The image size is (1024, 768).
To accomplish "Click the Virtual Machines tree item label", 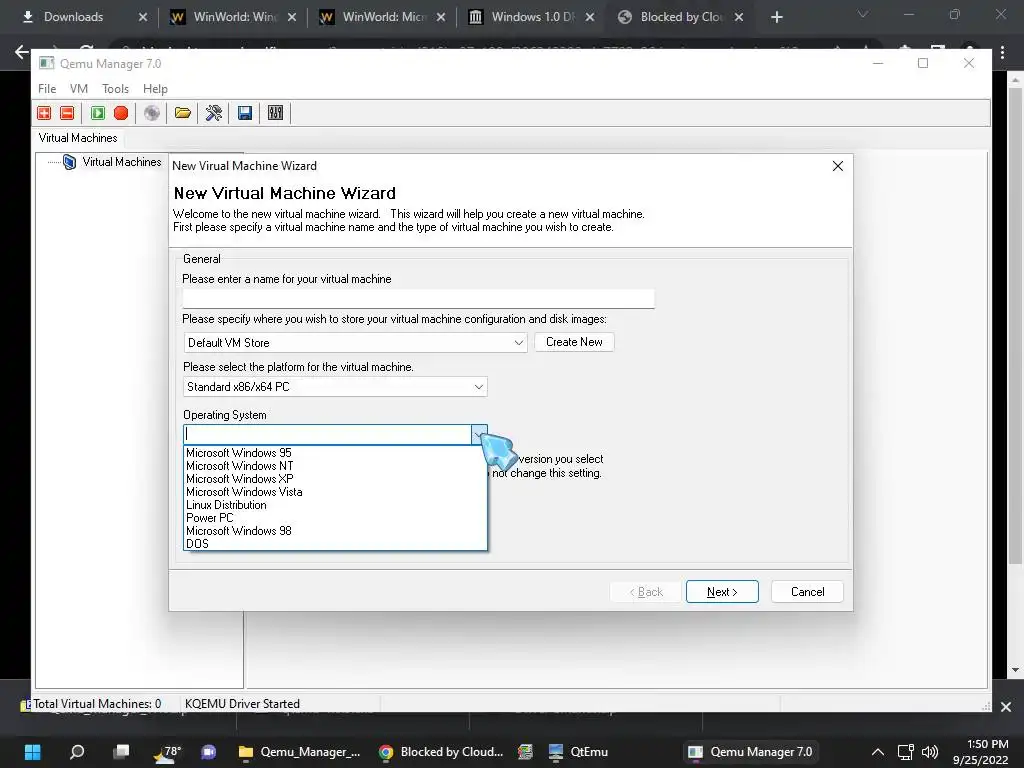I will click(x=121, y=162).
